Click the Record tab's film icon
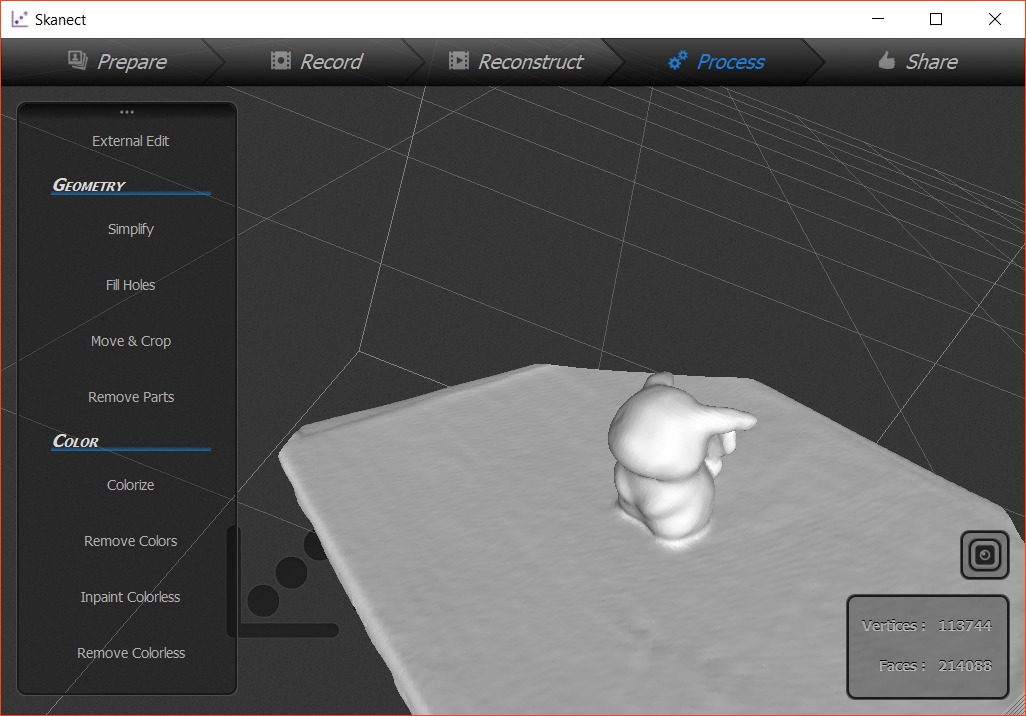 (x=281, y=61)
